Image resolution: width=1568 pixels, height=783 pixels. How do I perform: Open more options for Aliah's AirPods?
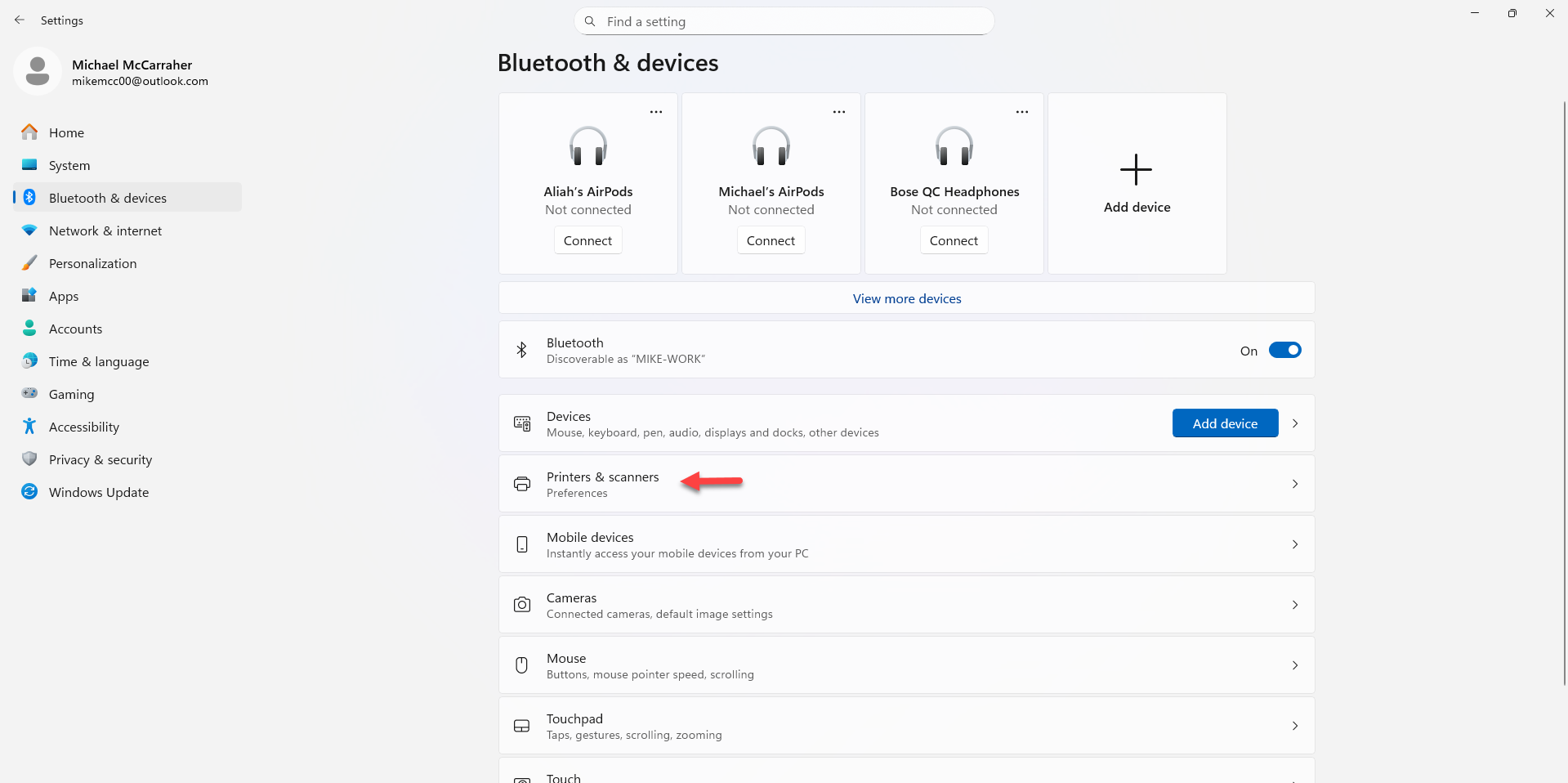(655, 112)
